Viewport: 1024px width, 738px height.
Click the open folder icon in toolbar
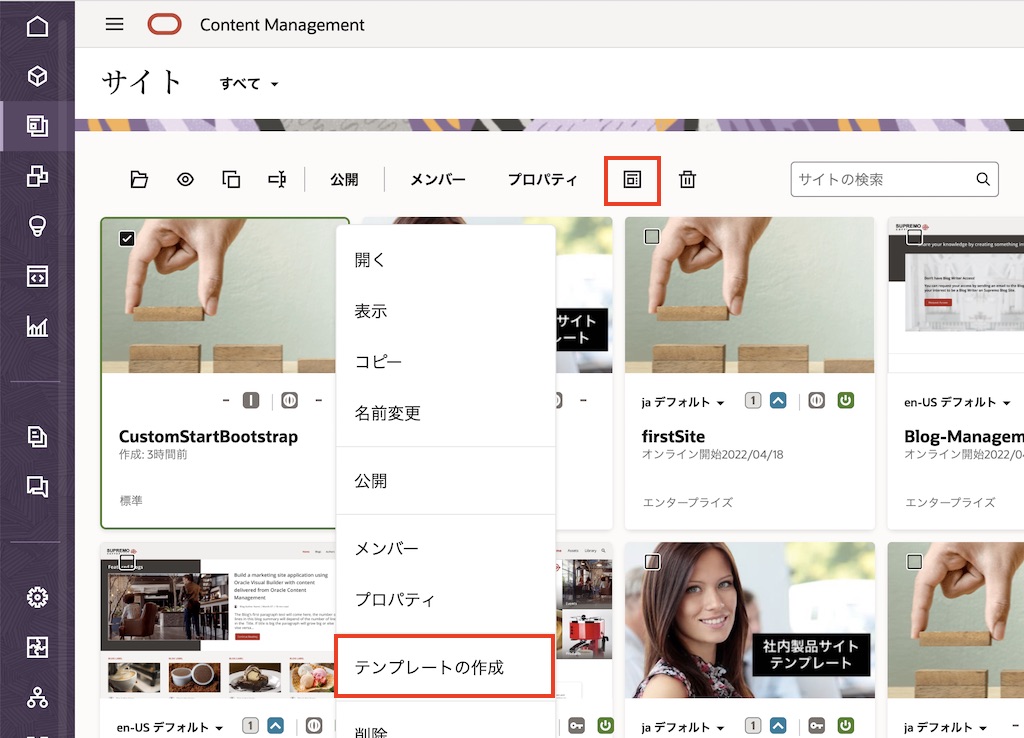point(139,180)
